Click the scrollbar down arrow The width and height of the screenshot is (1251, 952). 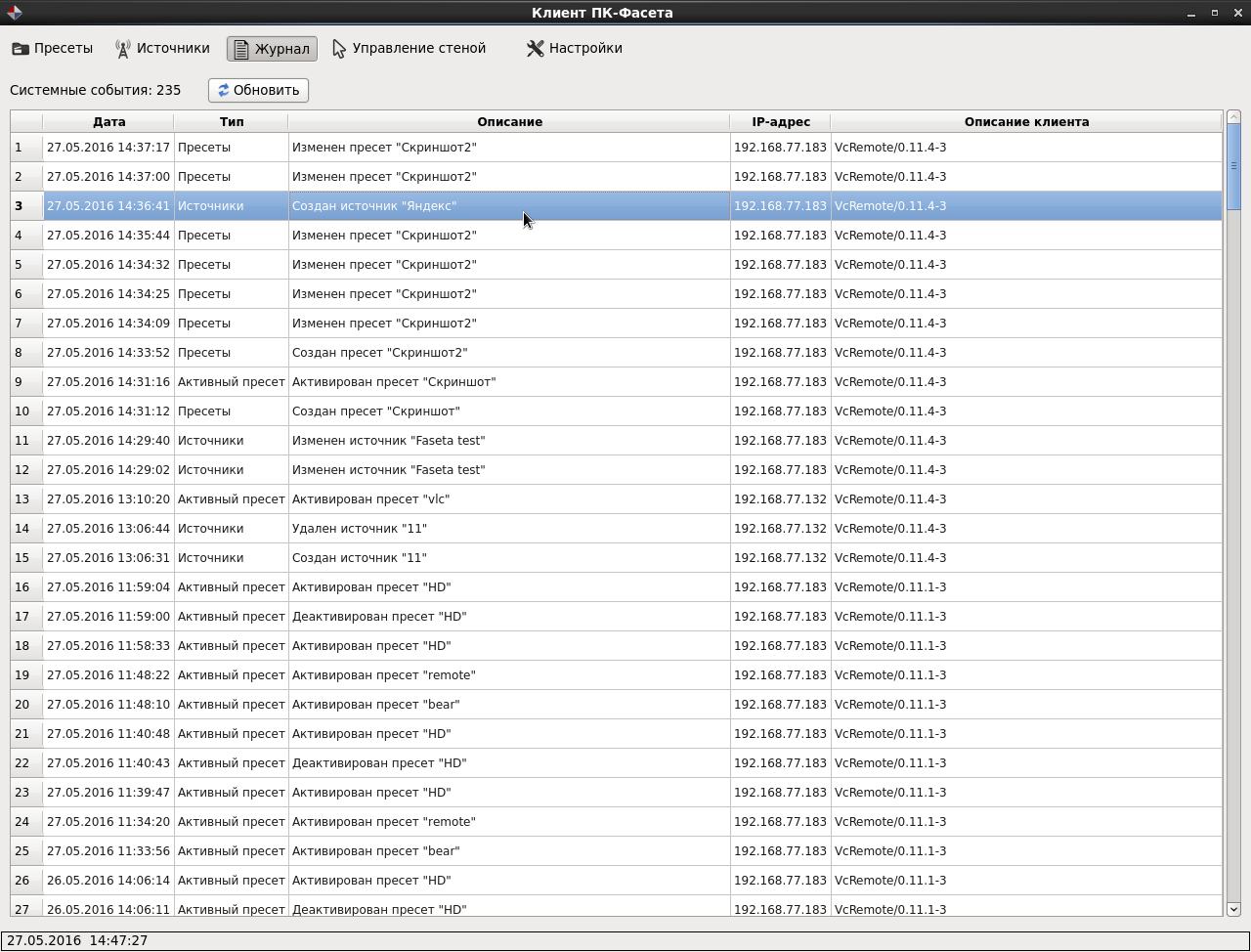click(x=1233, y=909)
